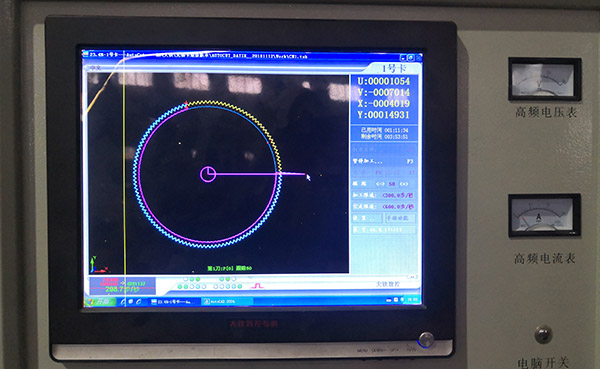Click the speed readout panel at bottom left
The width and height of the screenshot is (600, 369).
click(x=122, y=286)
